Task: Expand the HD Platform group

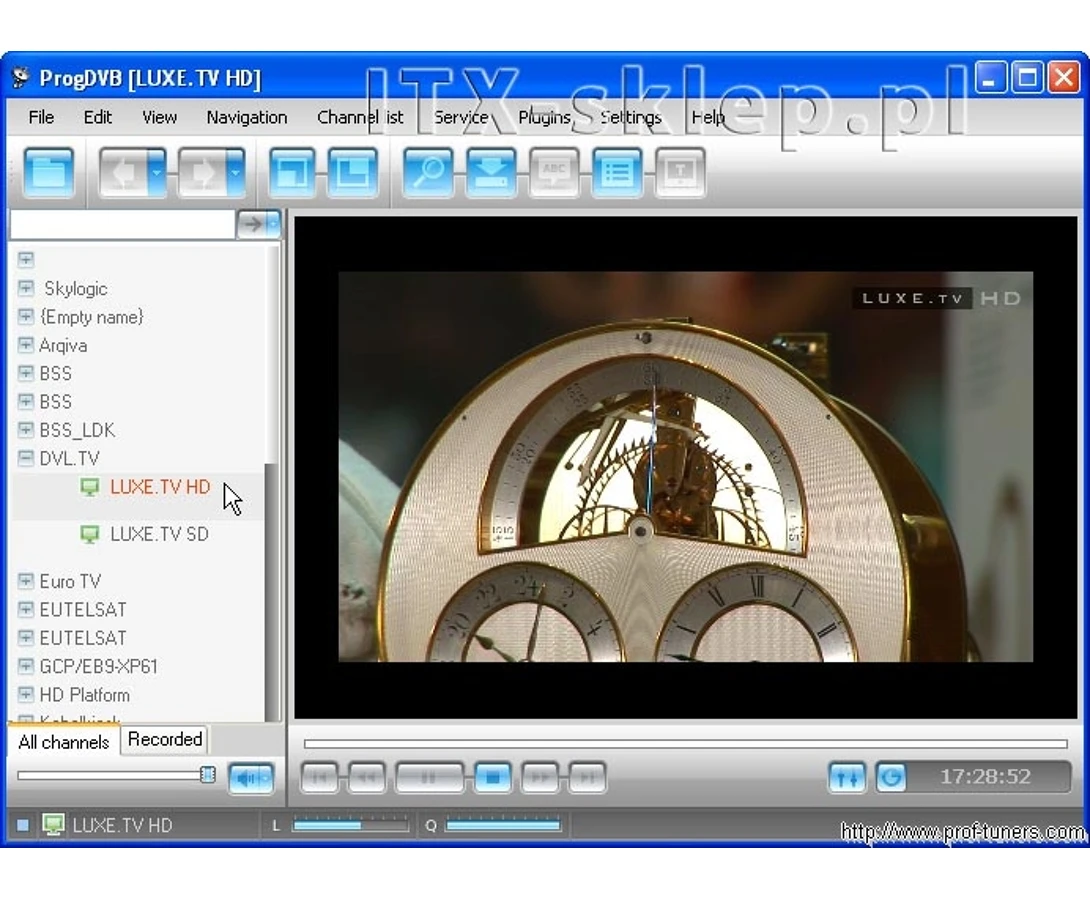Action: coord(26,694)
